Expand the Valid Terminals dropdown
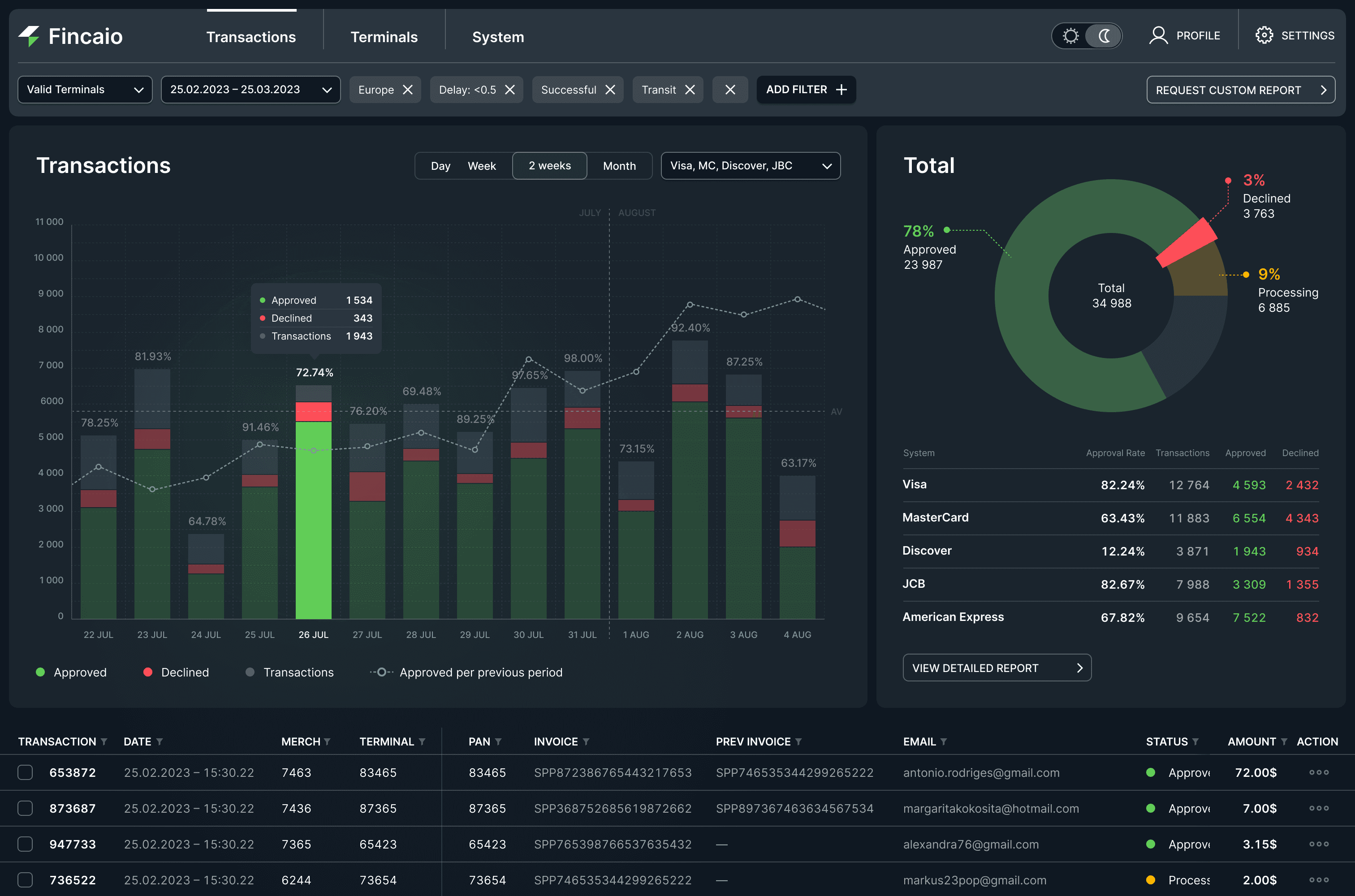 coord(85,90)
